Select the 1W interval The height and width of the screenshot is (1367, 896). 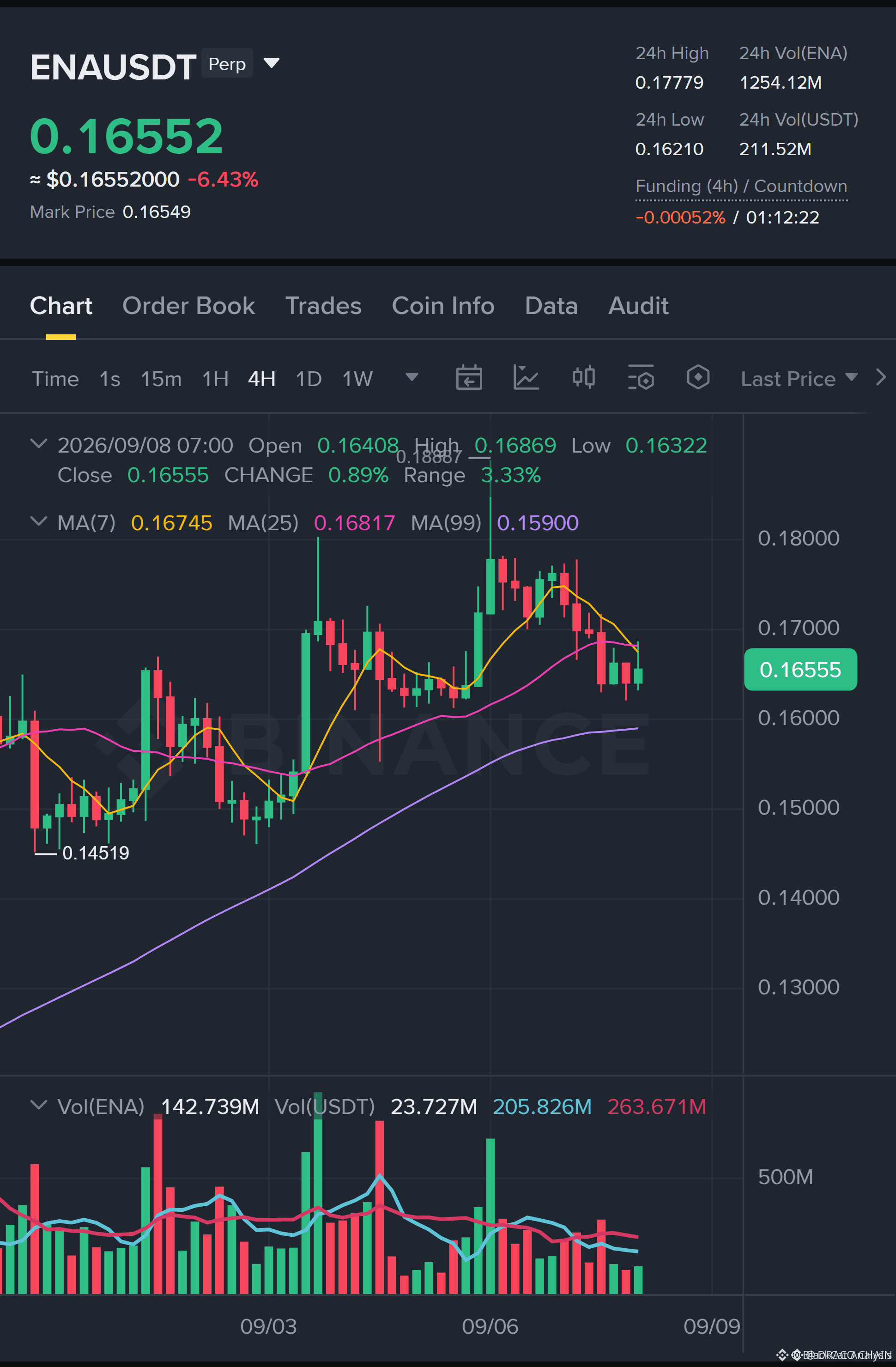point(357,379)
